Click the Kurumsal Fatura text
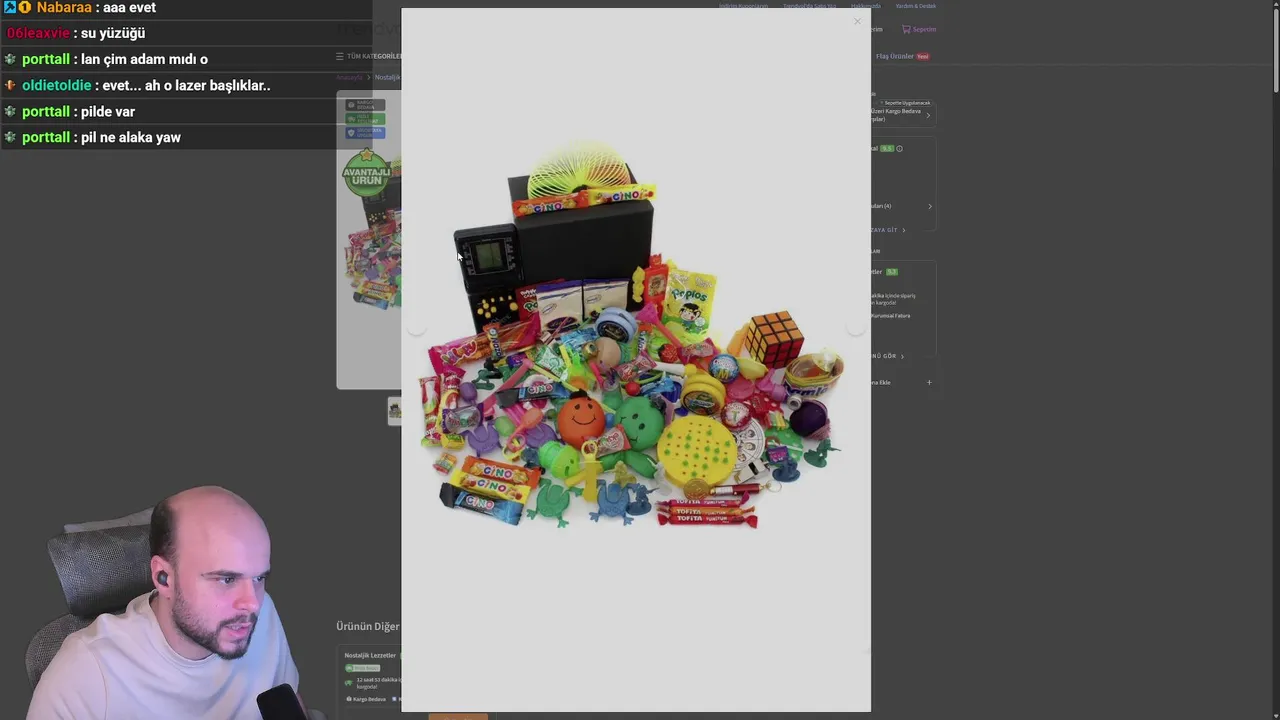1280x720 pixels. pos(890,316)
